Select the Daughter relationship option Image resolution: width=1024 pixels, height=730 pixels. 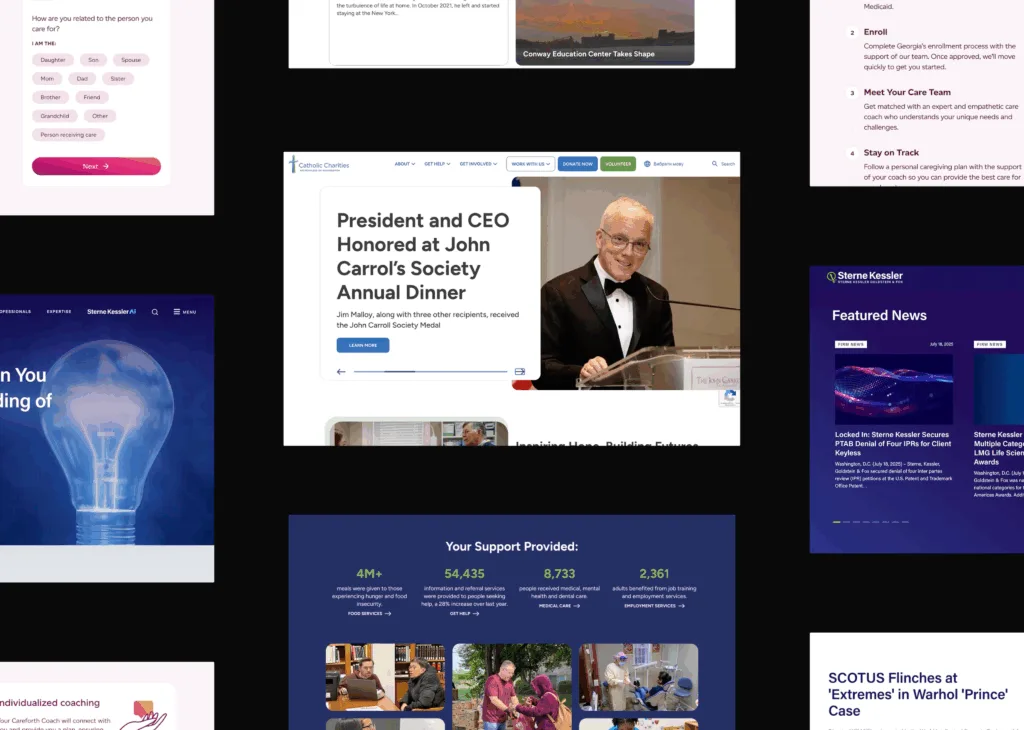[x=53, y=60]
